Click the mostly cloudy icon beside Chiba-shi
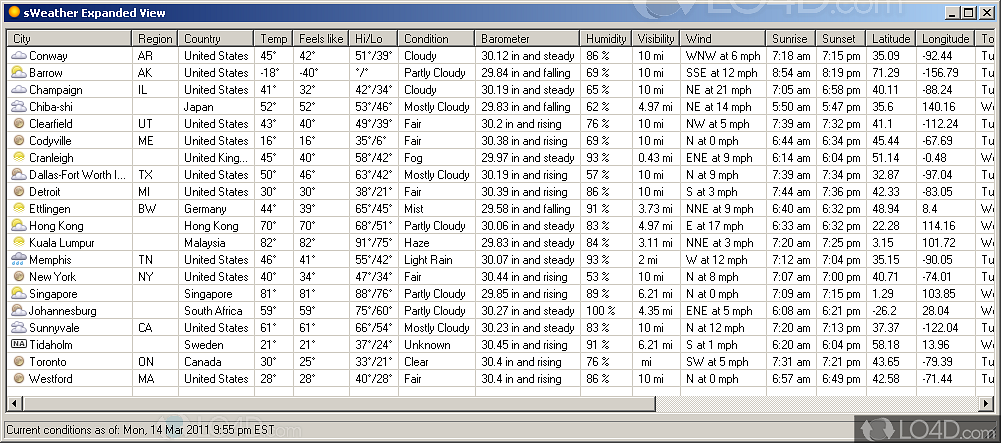 [19, 107]
